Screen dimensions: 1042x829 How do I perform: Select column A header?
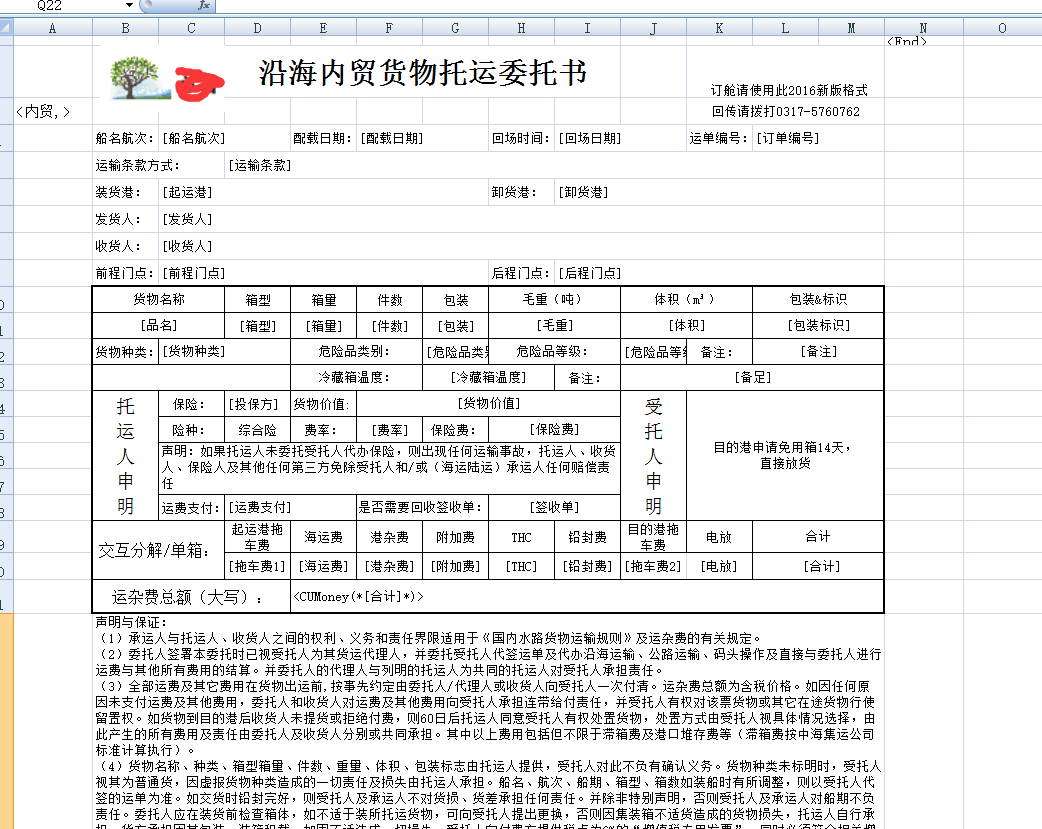click(x=52, y=28)
